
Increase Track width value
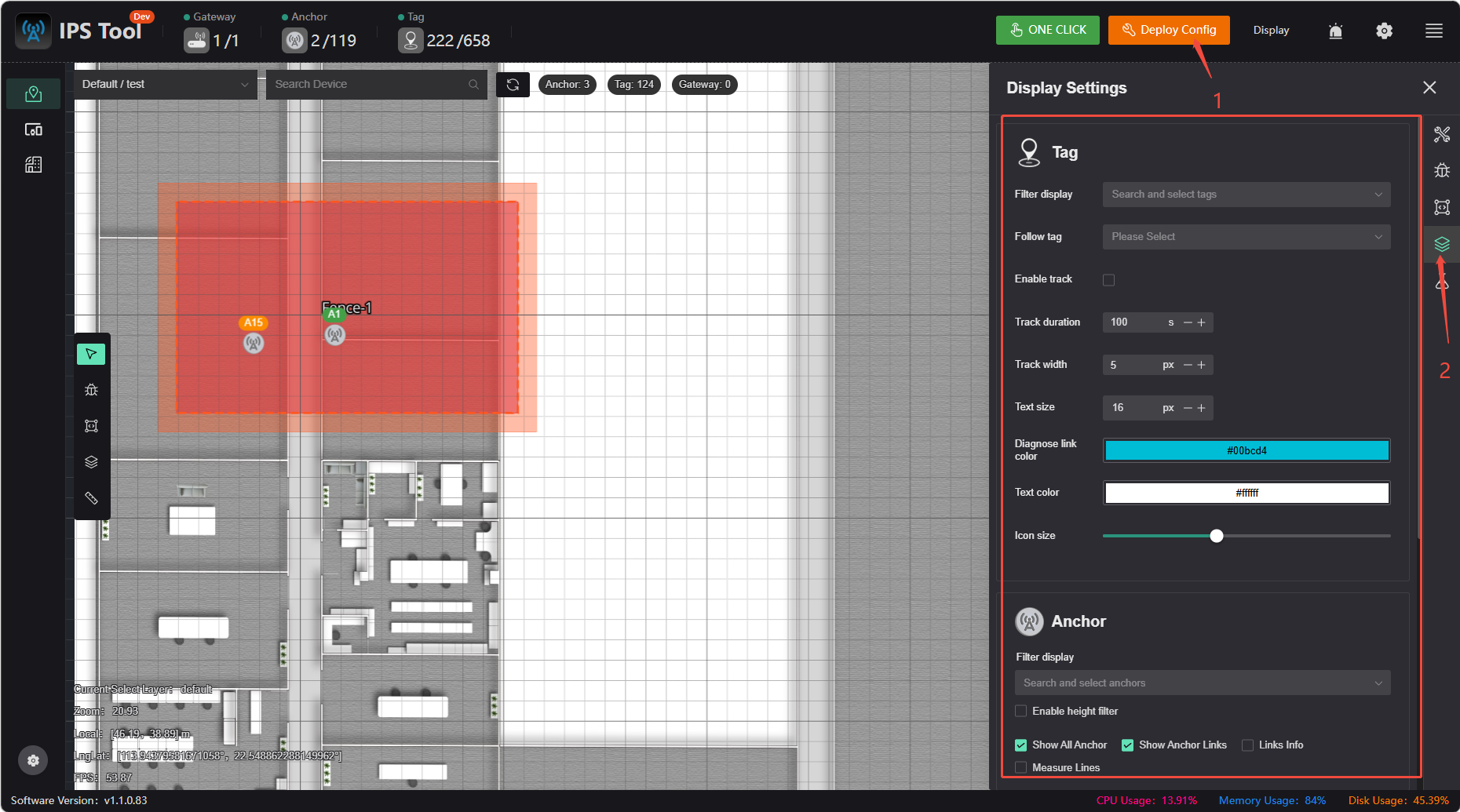1201,365
